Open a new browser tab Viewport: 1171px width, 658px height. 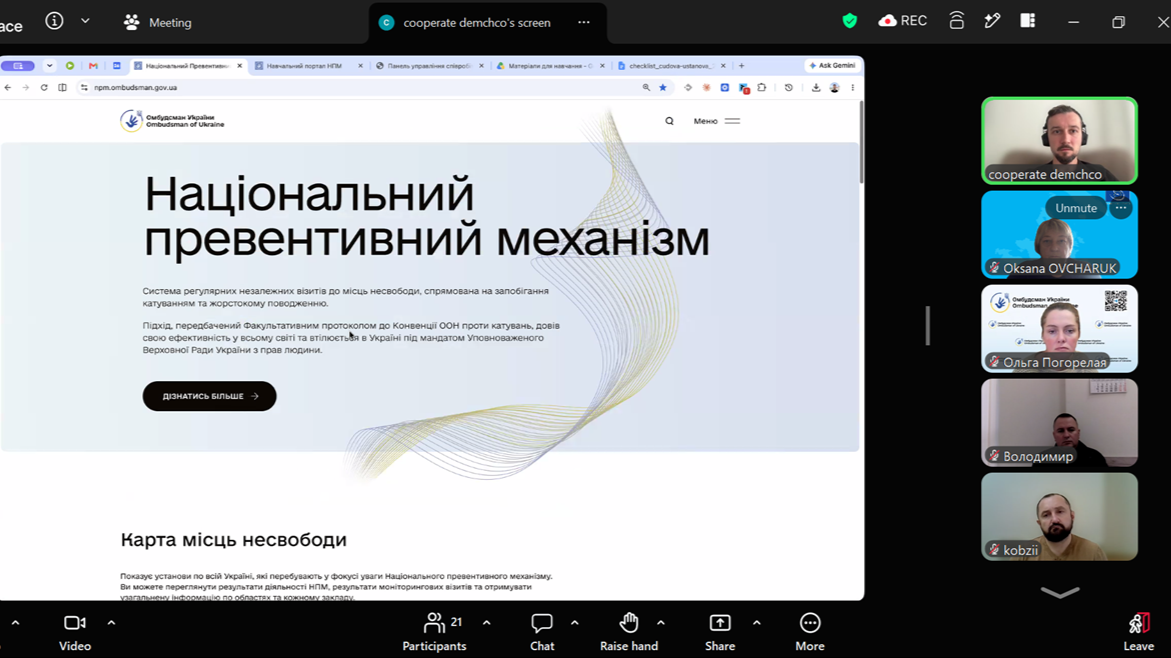coord(742,66)
